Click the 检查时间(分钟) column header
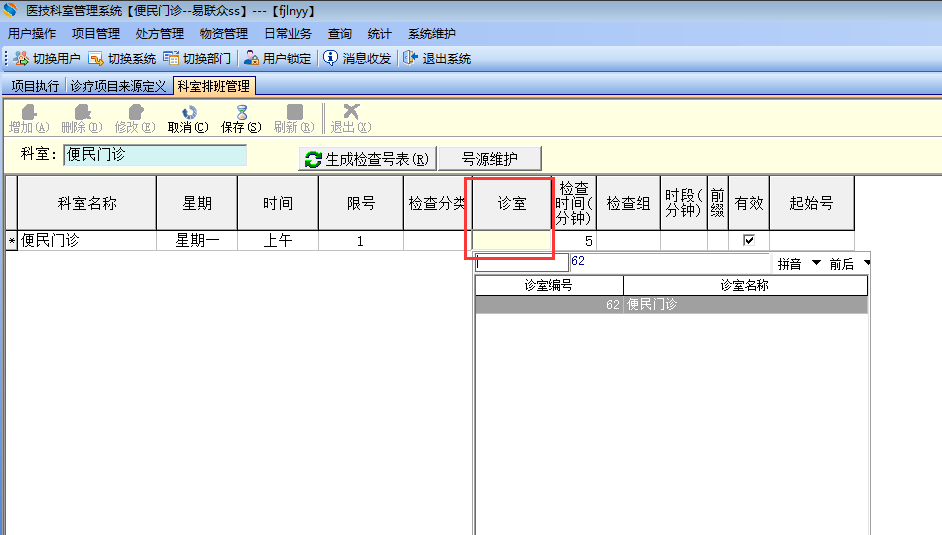Screen dimensions: 942x535 pyautogui.click(x=574, y=203)
